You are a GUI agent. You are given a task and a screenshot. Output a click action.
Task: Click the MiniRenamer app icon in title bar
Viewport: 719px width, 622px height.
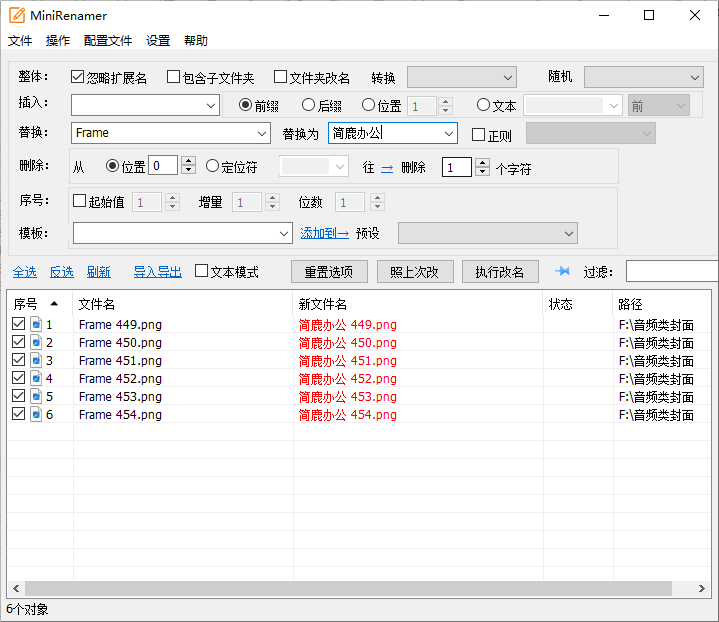pos(16,15)
